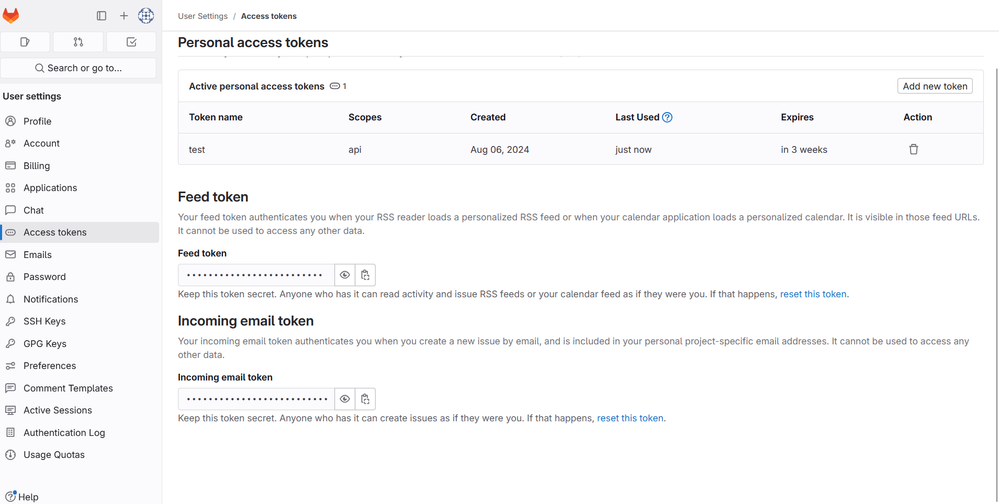Click the GitLab logo icon
This screenshot has height=504, width=999.
coord(12,16)
